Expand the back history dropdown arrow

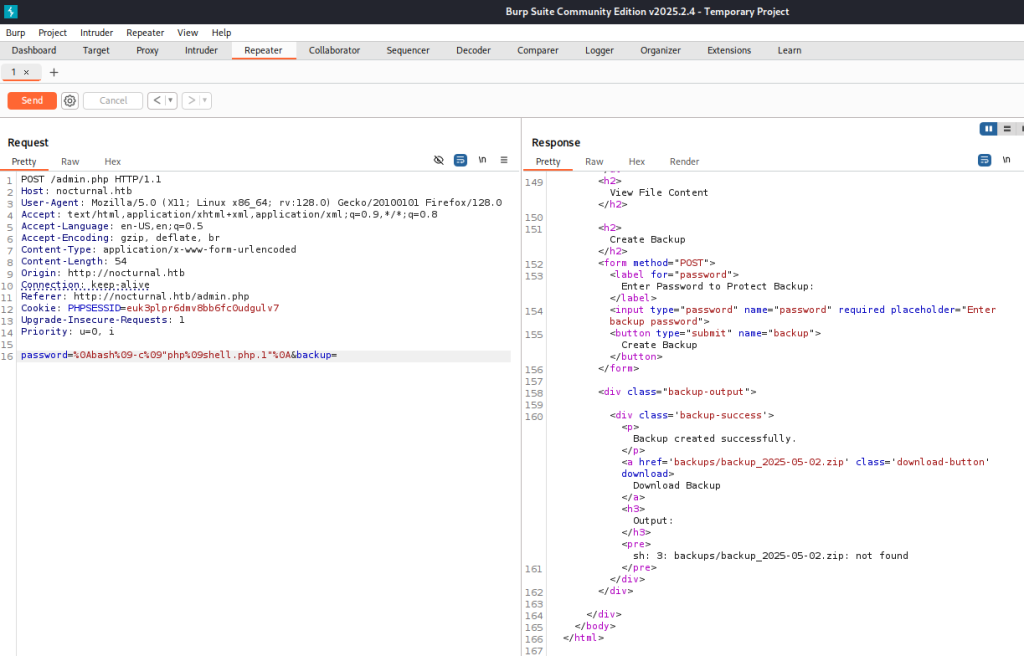click(x=170, y=100)
